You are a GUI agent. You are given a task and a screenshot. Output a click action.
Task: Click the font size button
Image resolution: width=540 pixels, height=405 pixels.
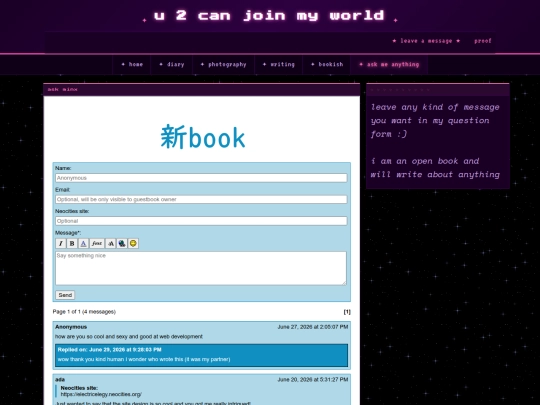click(x=111, y=243)
